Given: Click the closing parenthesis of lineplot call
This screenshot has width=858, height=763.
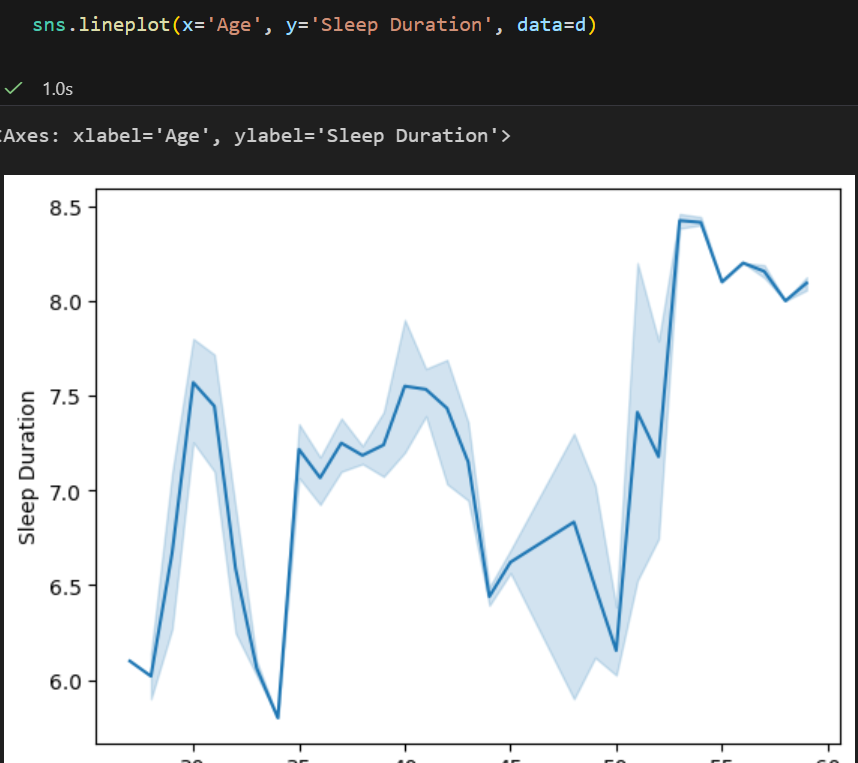Looking at the screenshot, I should [591, 24].
